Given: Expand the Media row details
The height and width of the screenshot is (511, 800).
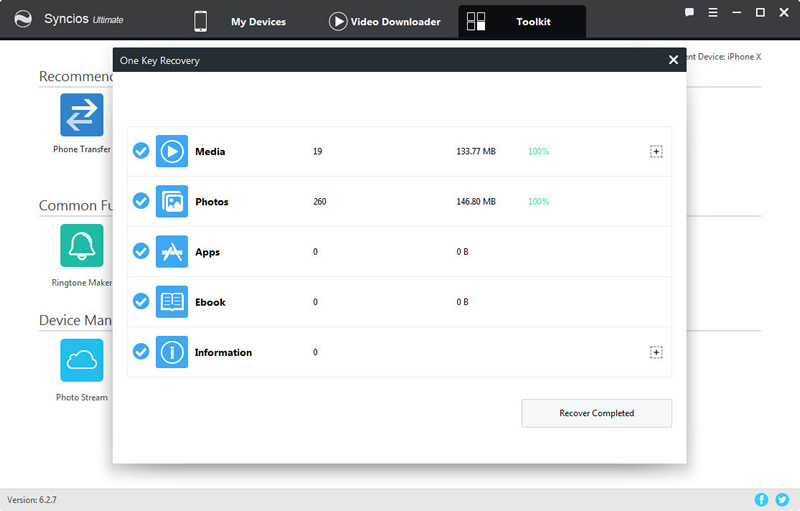Looking at the screenshot, I should click(656, 151).
